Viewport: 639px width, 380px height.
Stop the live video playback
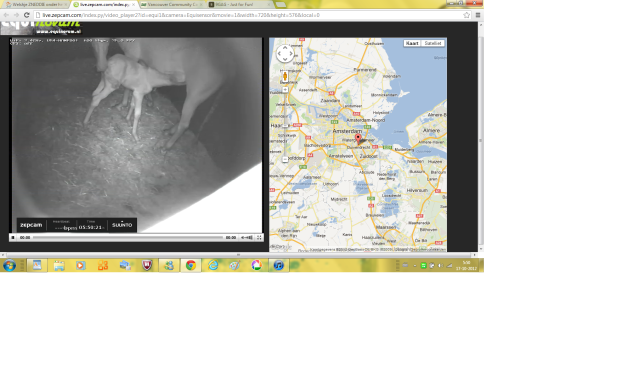[13, 237]
